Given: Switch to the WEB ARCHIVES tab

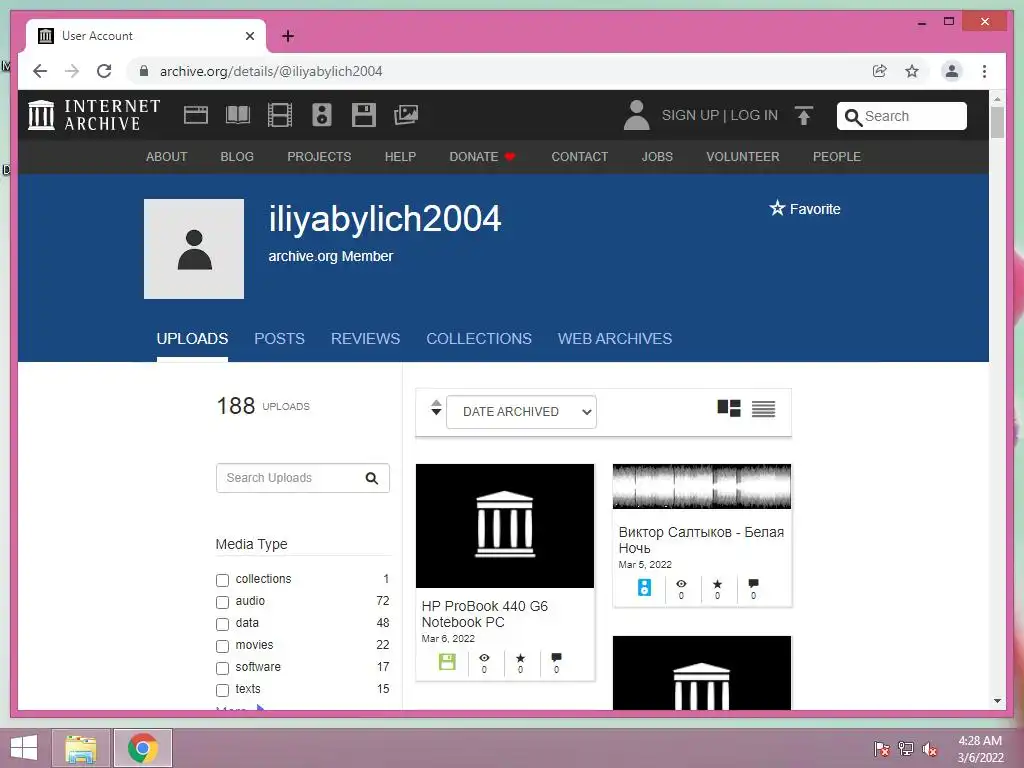Looking at the screenshot, I should 615,338.
